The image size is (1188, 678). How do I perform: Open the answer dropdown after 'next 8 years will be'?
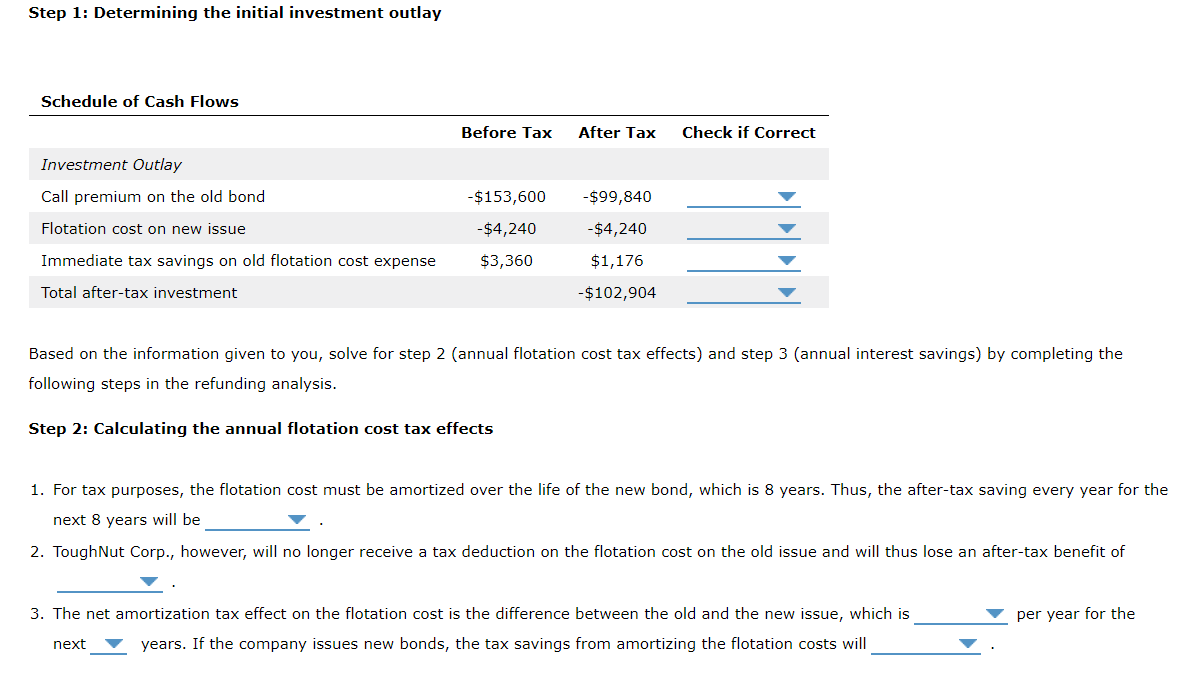click(297, 518)
